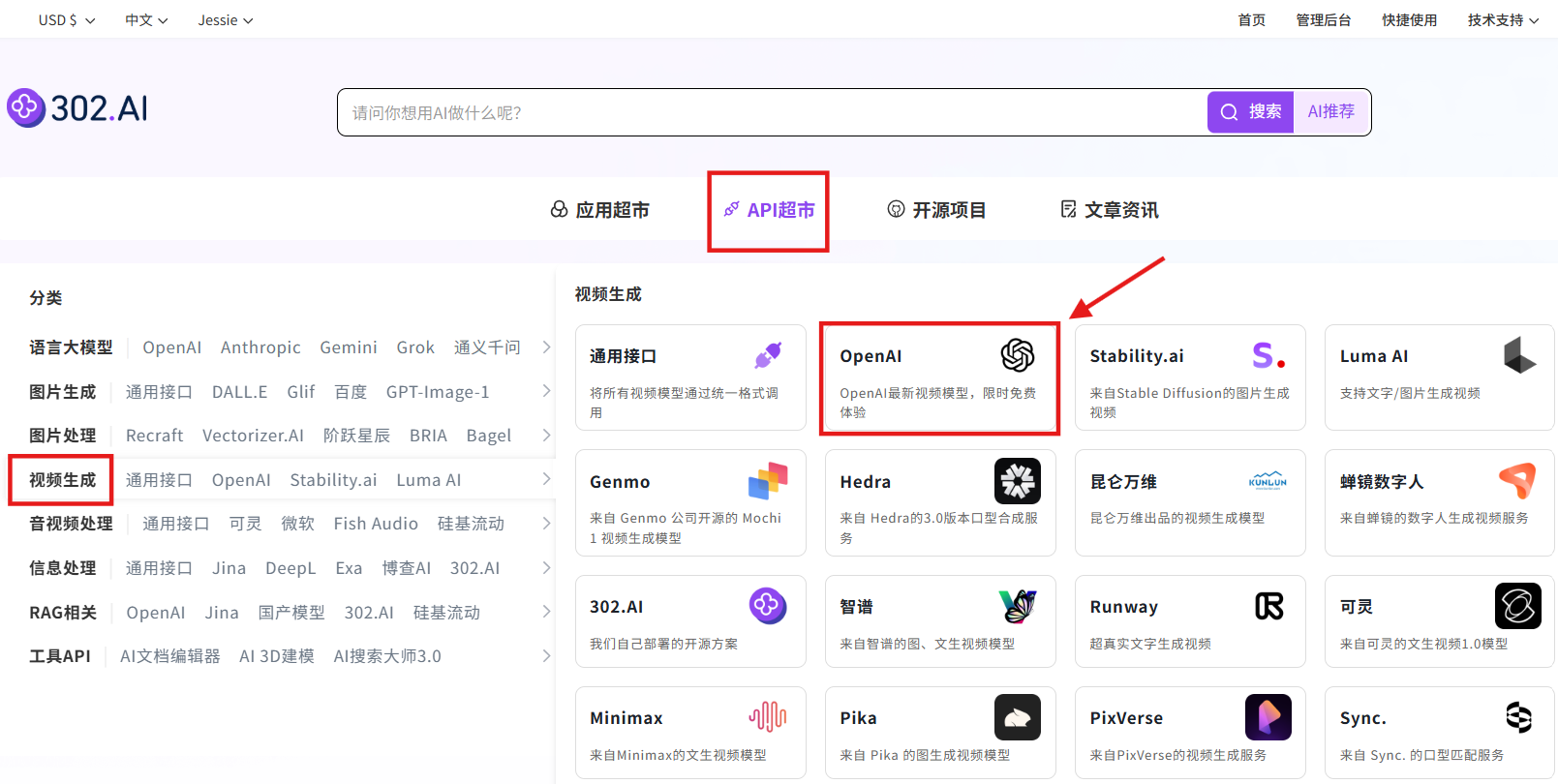Click the 搜索 search button

pyautogui.click(x=1250, y=112)
